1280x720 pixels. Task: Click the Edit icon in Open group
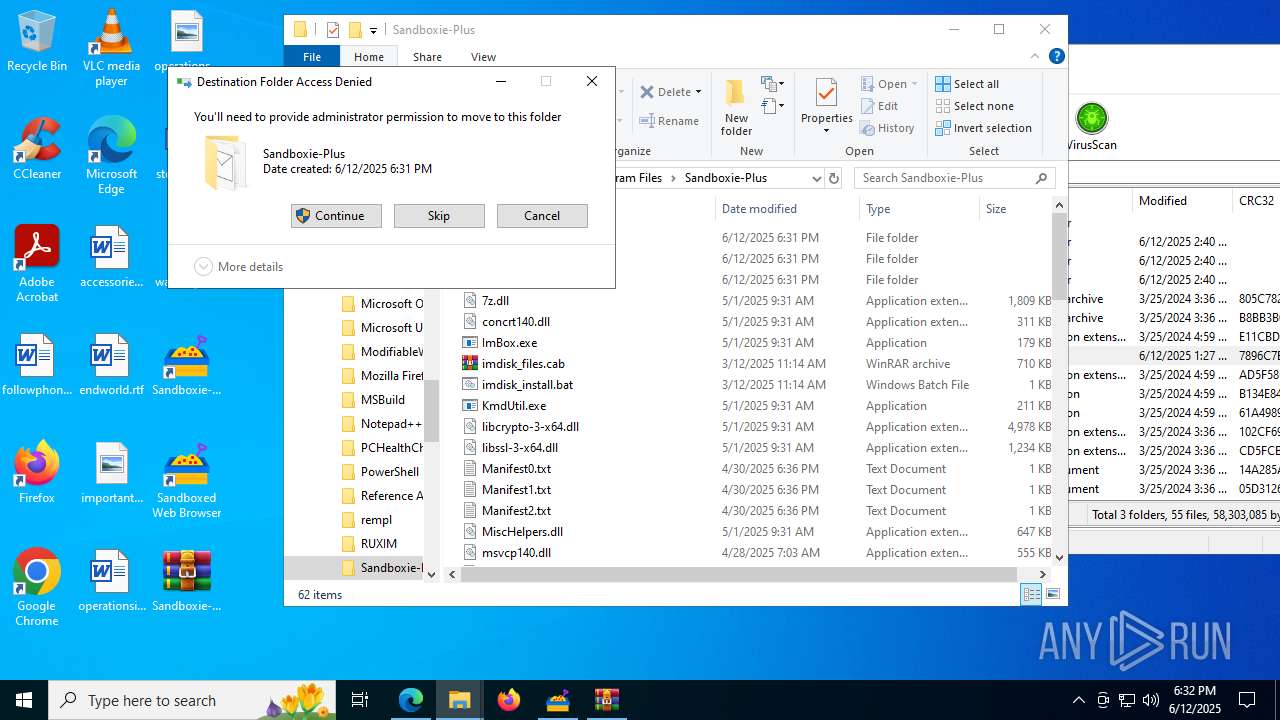879,106
